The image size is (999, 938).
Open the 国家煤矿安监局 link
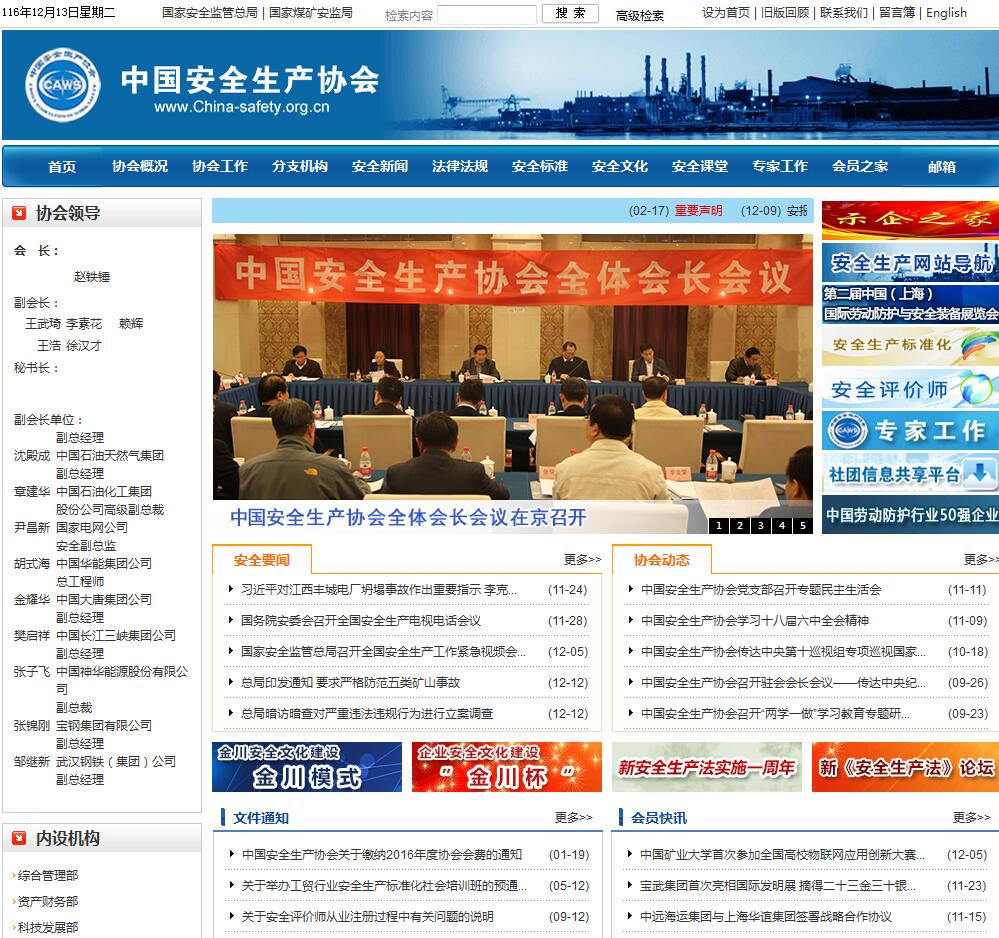coord(311,13)
